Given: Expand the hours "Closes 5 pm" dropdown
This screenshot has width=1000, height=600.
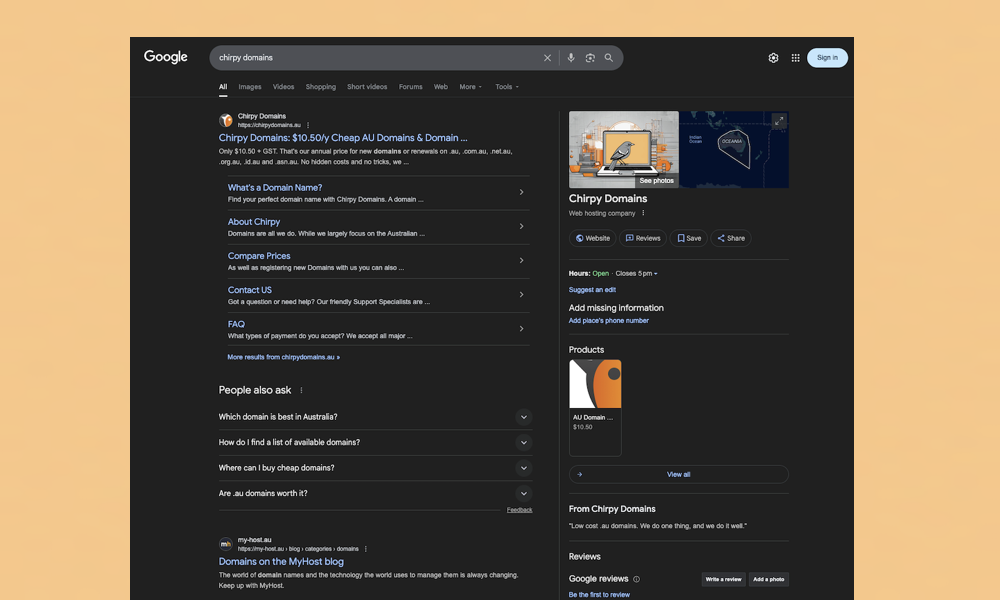Looking at the screenshot, I should click(x=637, y=273).
